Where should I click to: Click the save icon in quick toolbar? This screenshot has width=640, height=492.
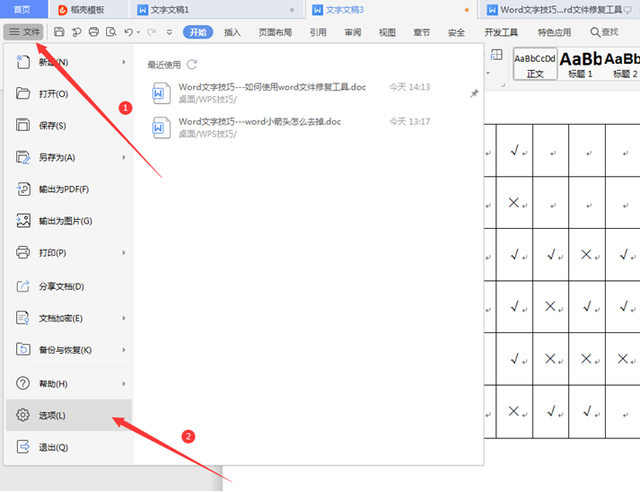click(x=59, y=32)
